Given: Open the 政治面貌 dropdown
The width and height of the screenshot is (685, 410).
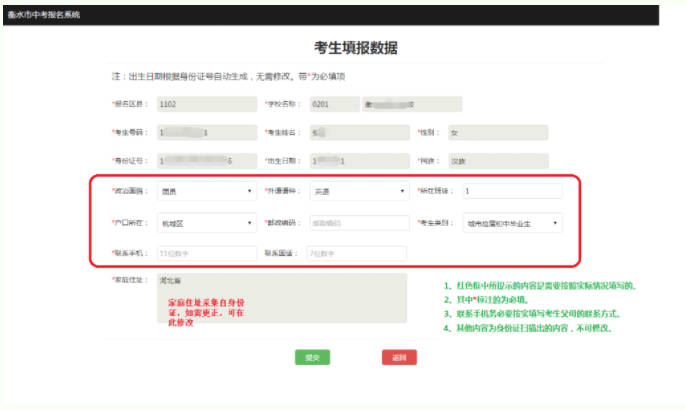Looking at the screenshot, I should tap(207, 190).
